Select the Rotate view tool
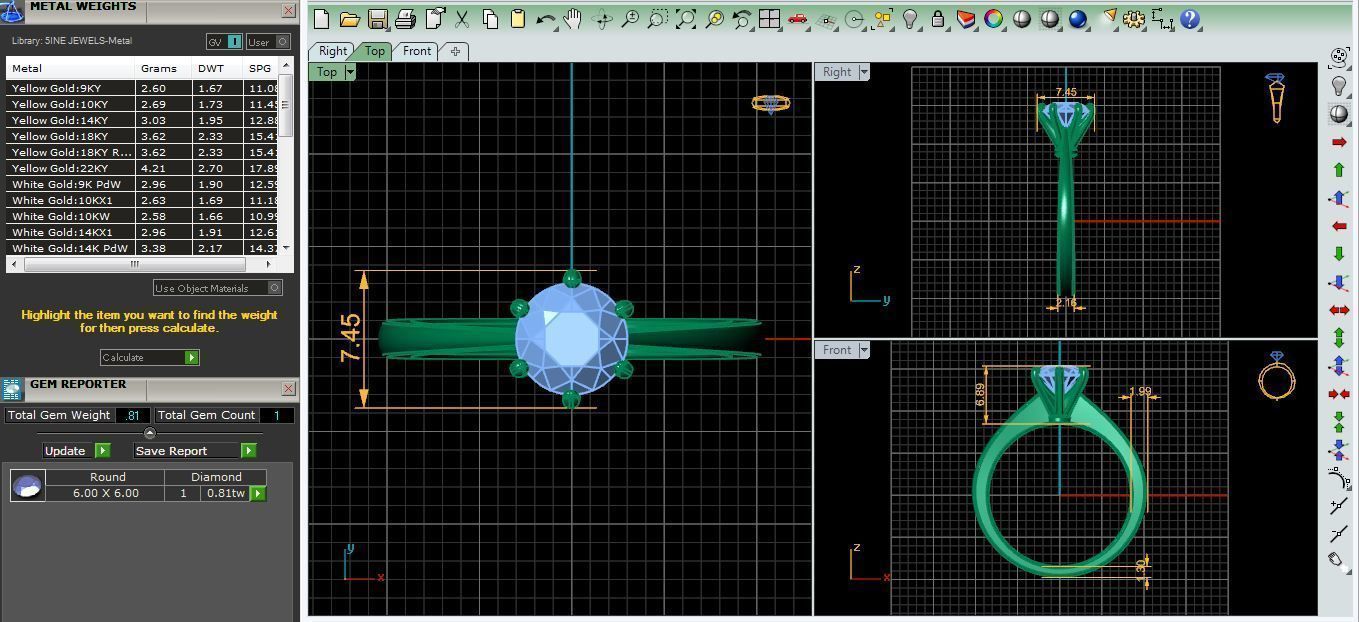1359x622 pixels. 602,19
